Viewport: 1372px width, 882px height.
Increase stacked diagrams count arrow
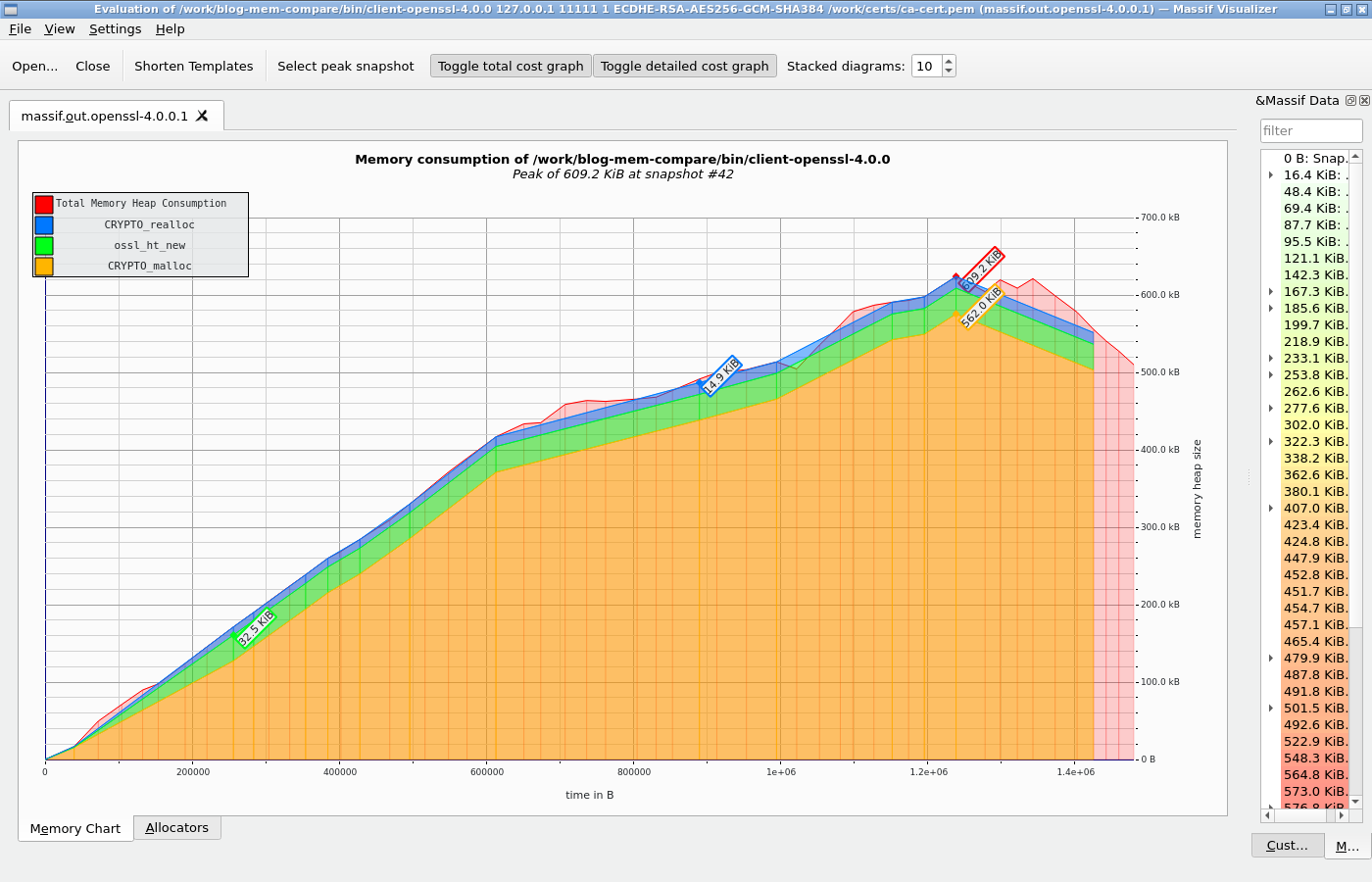click(948, 61)
